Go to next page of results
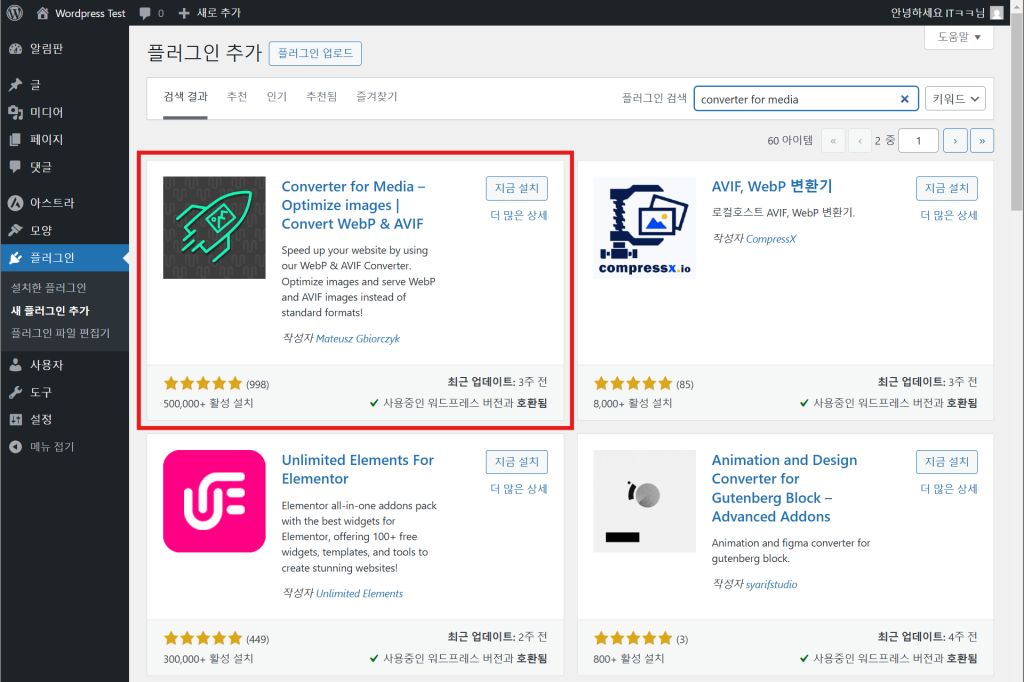Screen dimensions: 1024x682 coord(955,141)
